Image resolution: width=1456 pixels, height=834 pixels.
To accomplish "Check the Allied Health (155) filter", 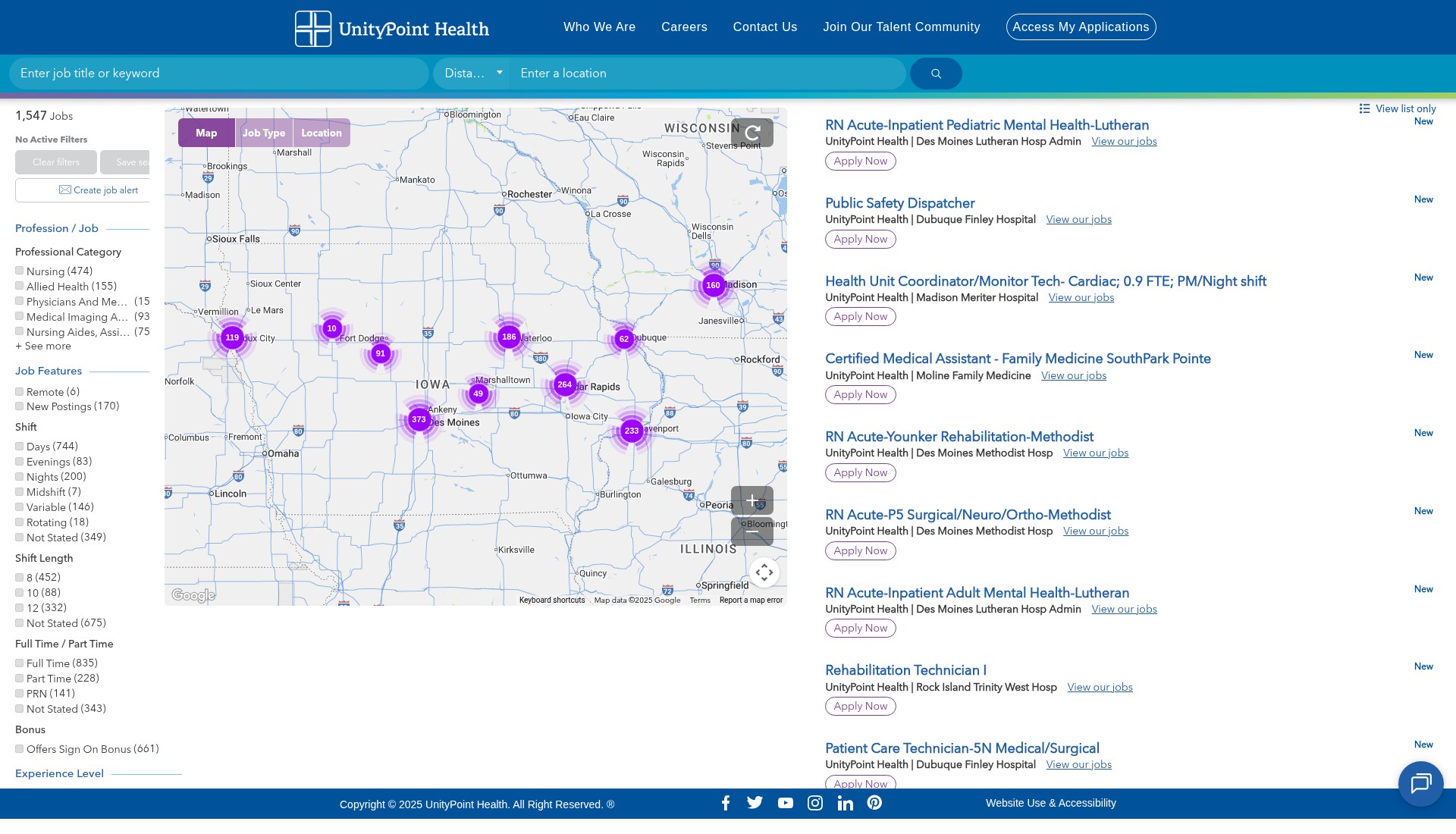I will (x=20, y=286).
